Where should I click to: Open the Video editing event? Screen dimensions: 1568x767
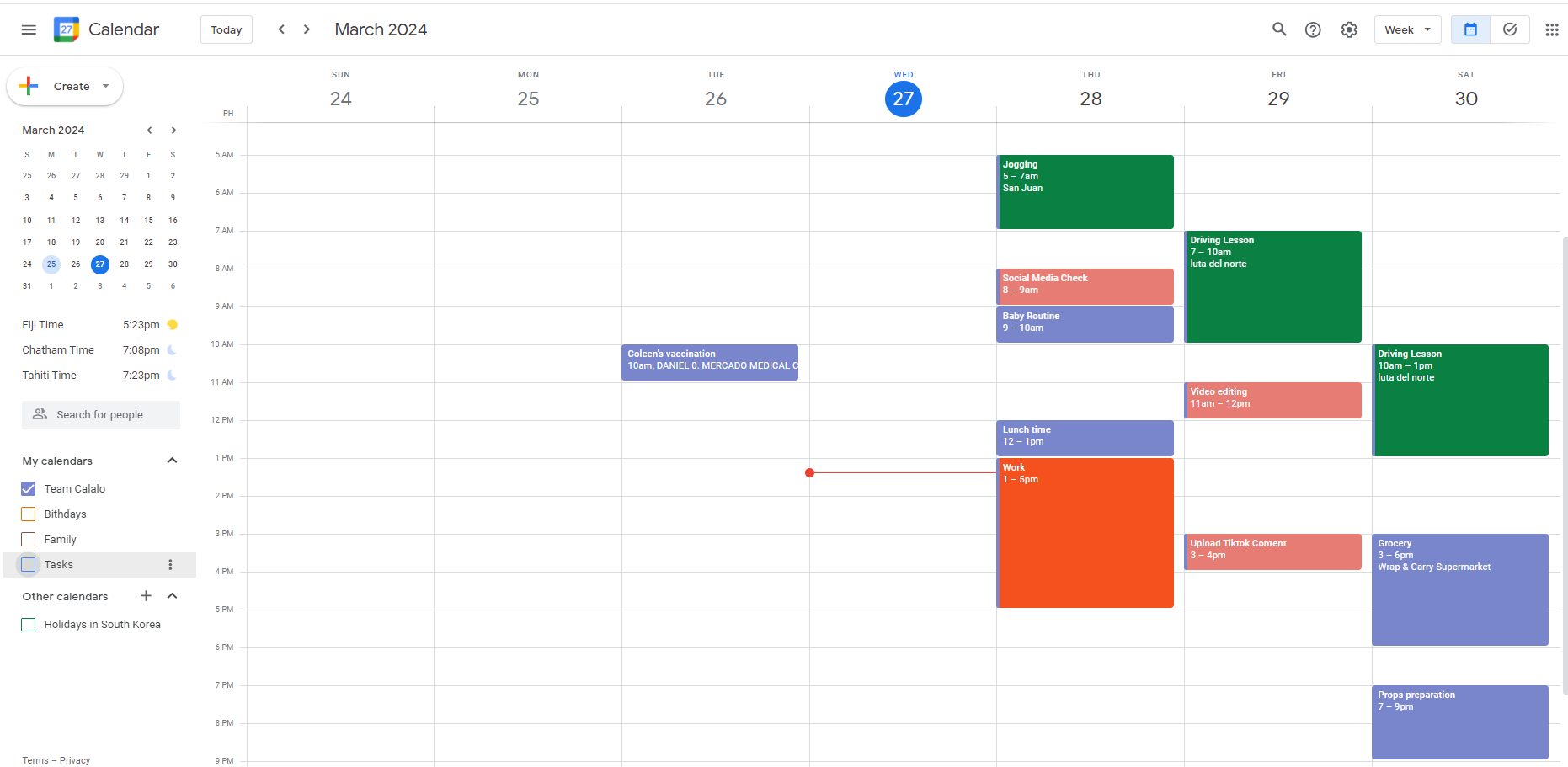coord(1272,401)
